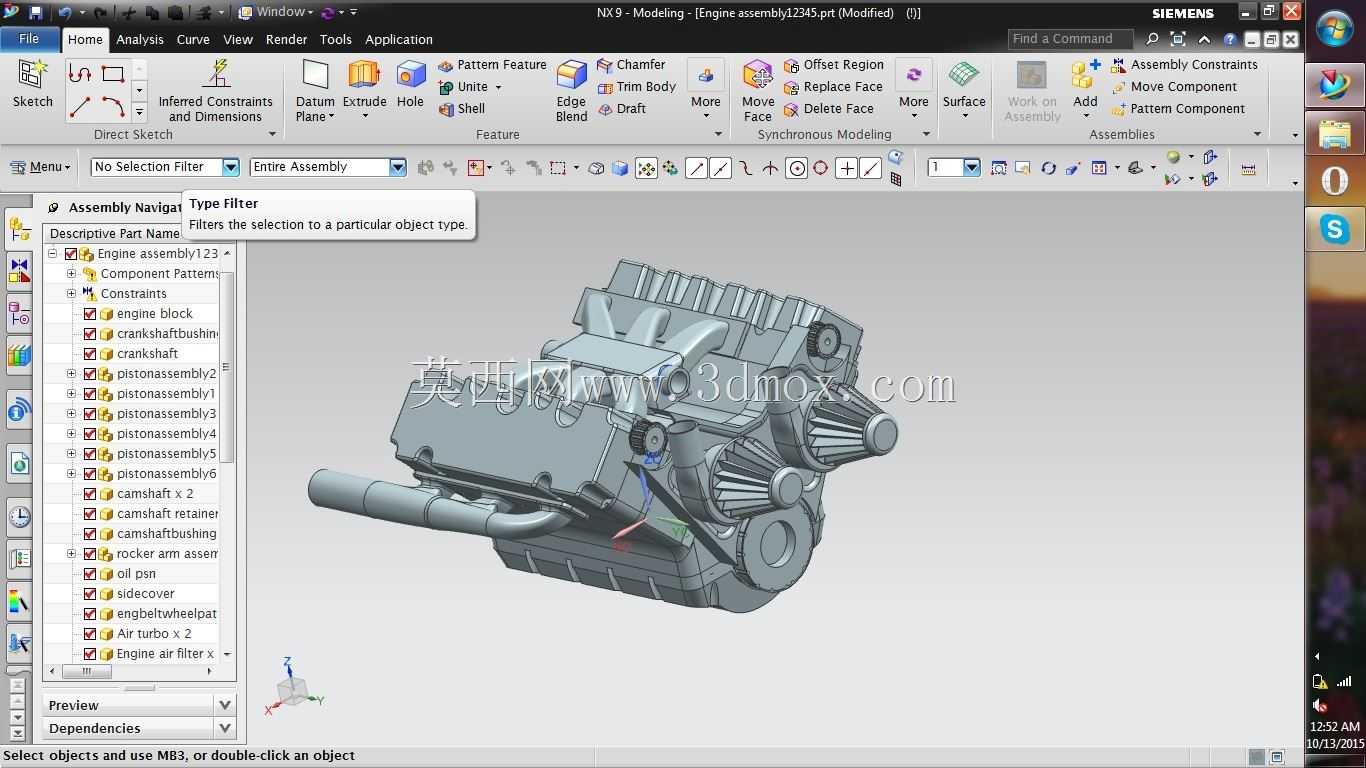Use the Edge Blend tool
This screenshot has width=1366, height=768.
click(x=571, y=90)
